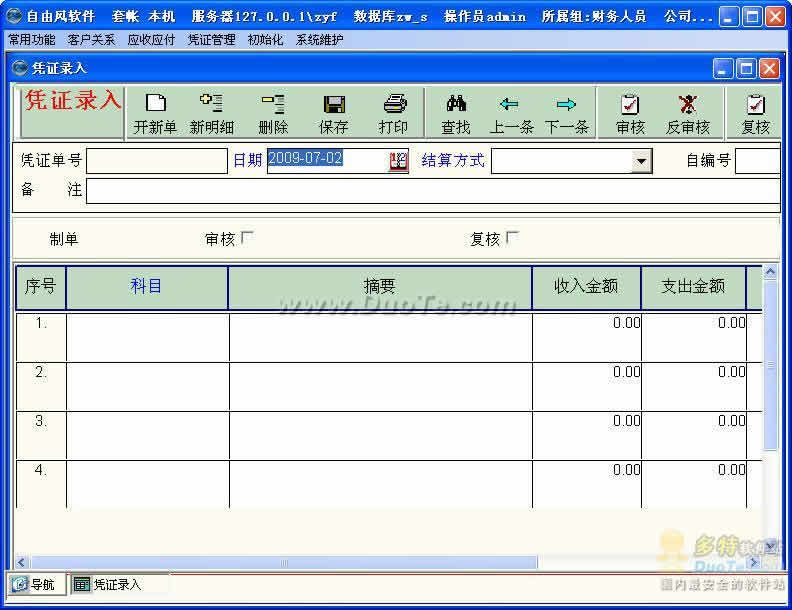The width and height of the screenshot is (792, 610).
Task: Click the 收入金额 cell in row 1
Action: pyautogui.click(x=587, y=337)
